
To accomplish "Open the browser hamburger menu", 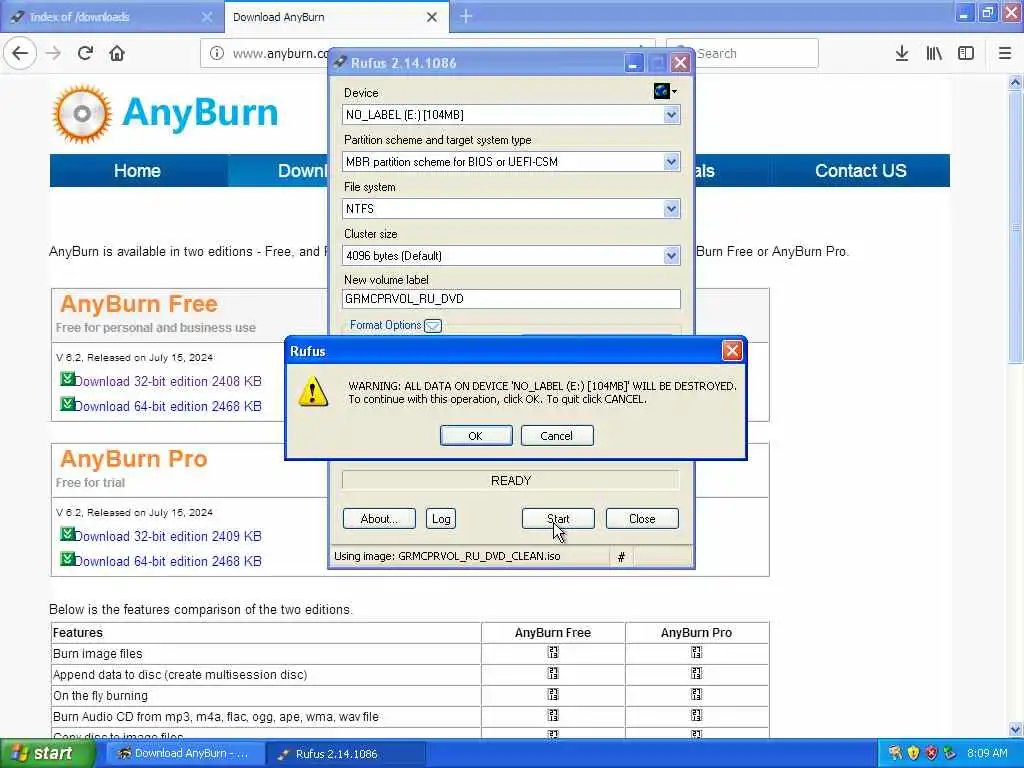I will point(1005,53).
